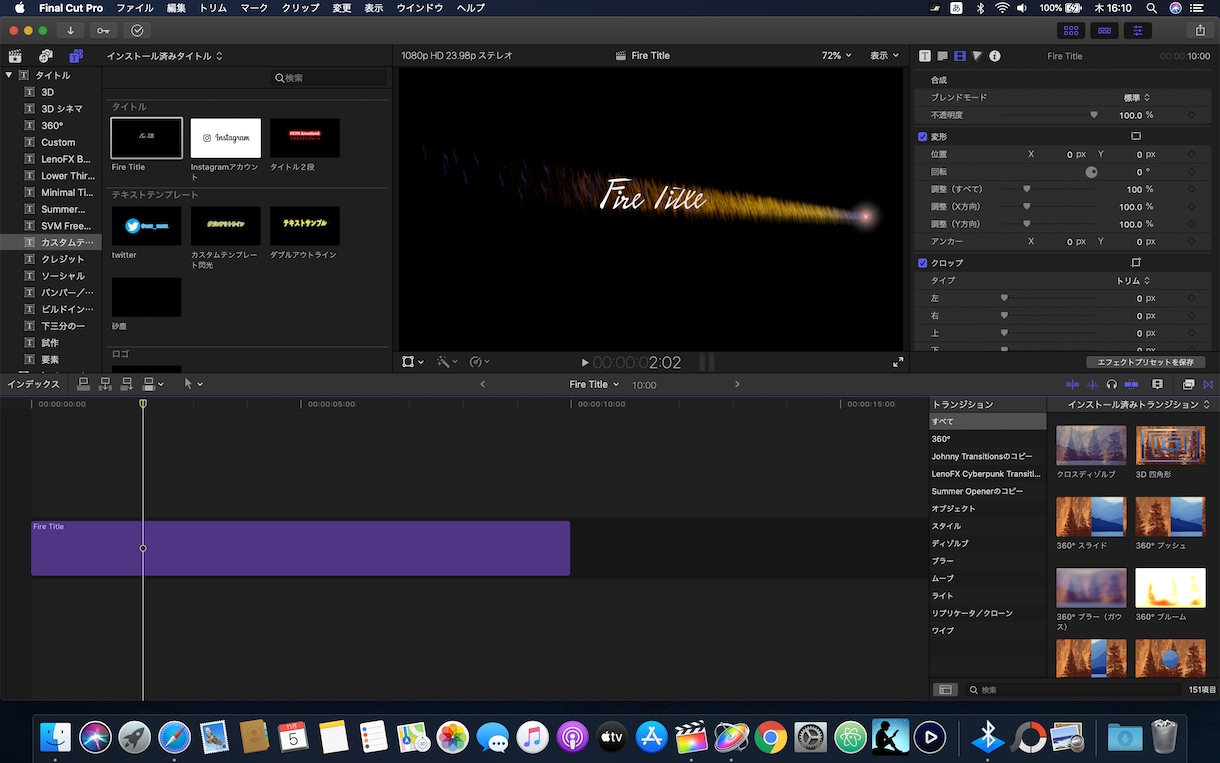Screen dimensions: 1220x763
Task: Switch to the Title inspector T icon
Action: coord(925,56)
